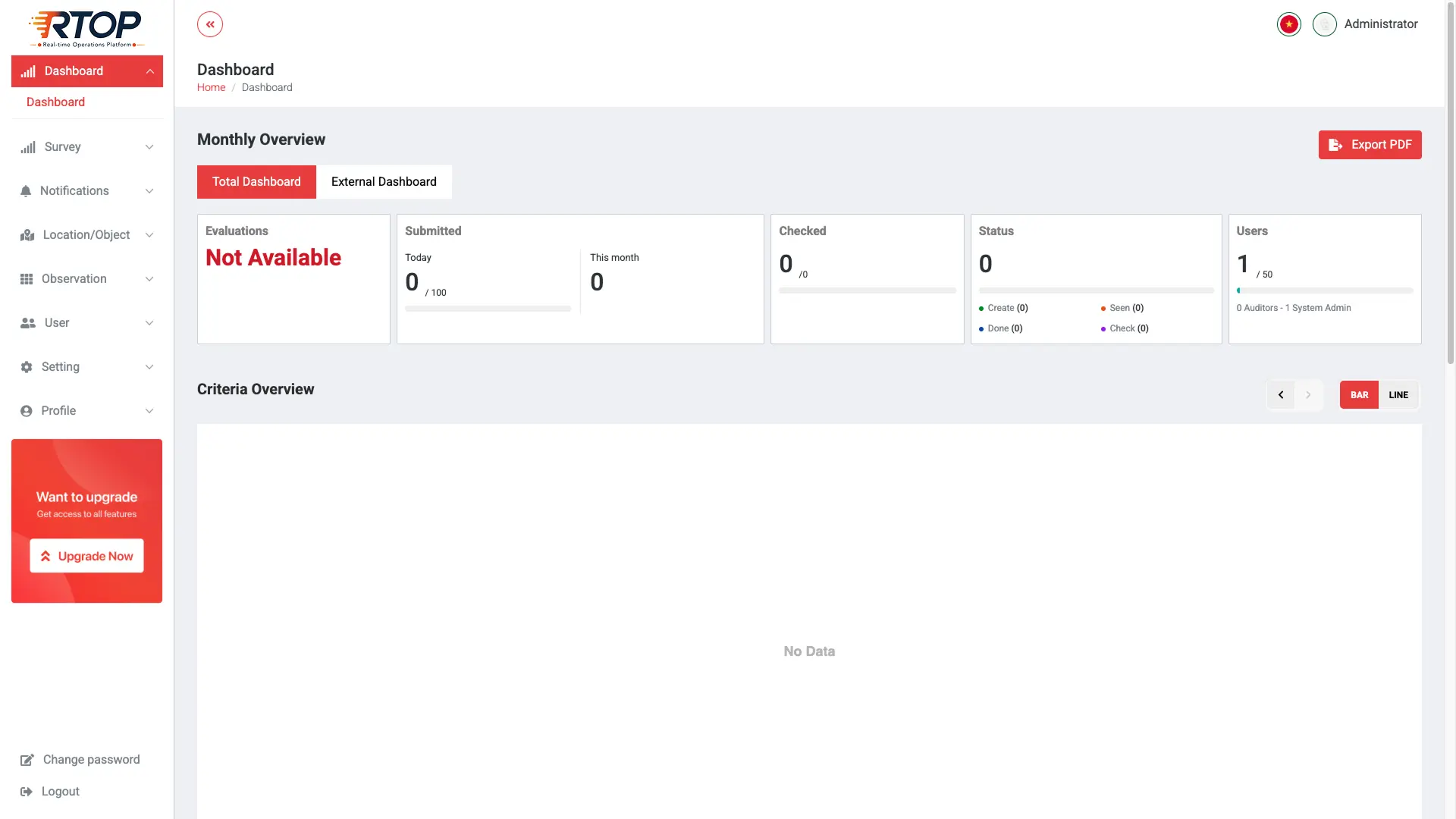This screenshot has width=1456, height=819.
Task: Go to previous criteria chart page
Action: 1281,395
